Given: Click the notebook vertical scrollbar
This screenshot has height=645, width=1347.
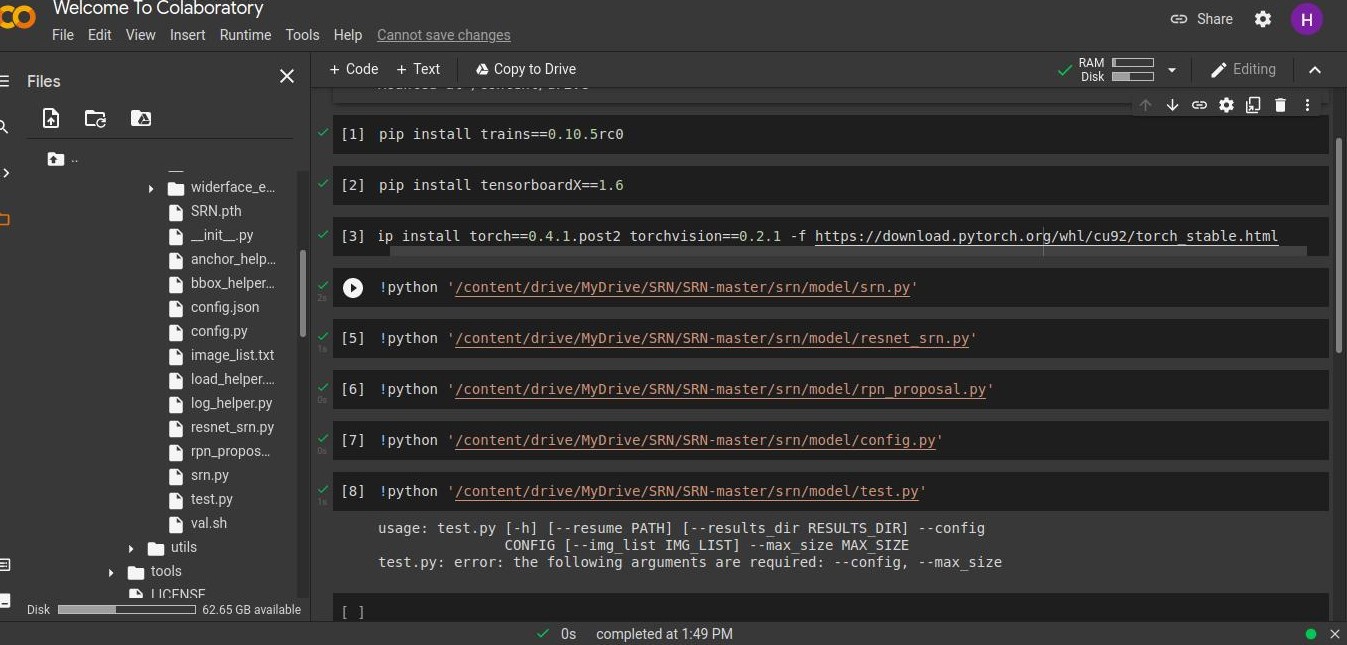Looking at the screenshot, I should 1341,245.
